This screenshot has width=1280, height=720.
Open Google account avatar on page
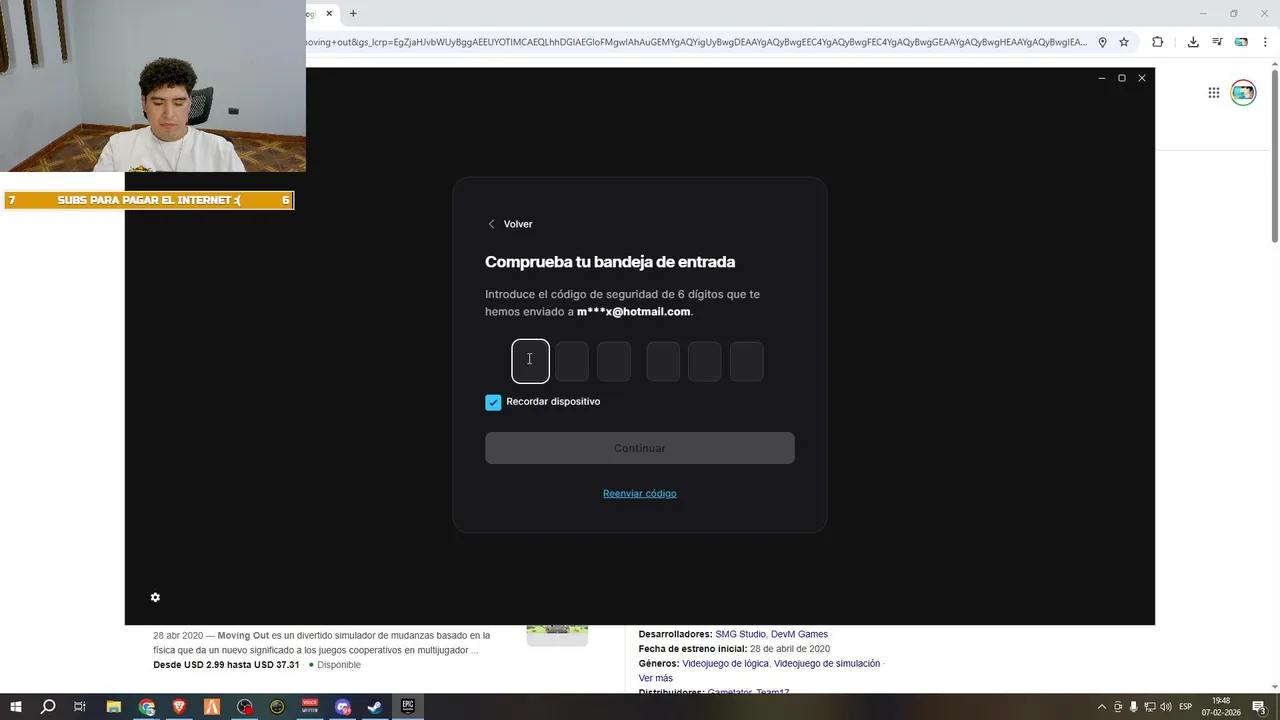(1243, 93)
